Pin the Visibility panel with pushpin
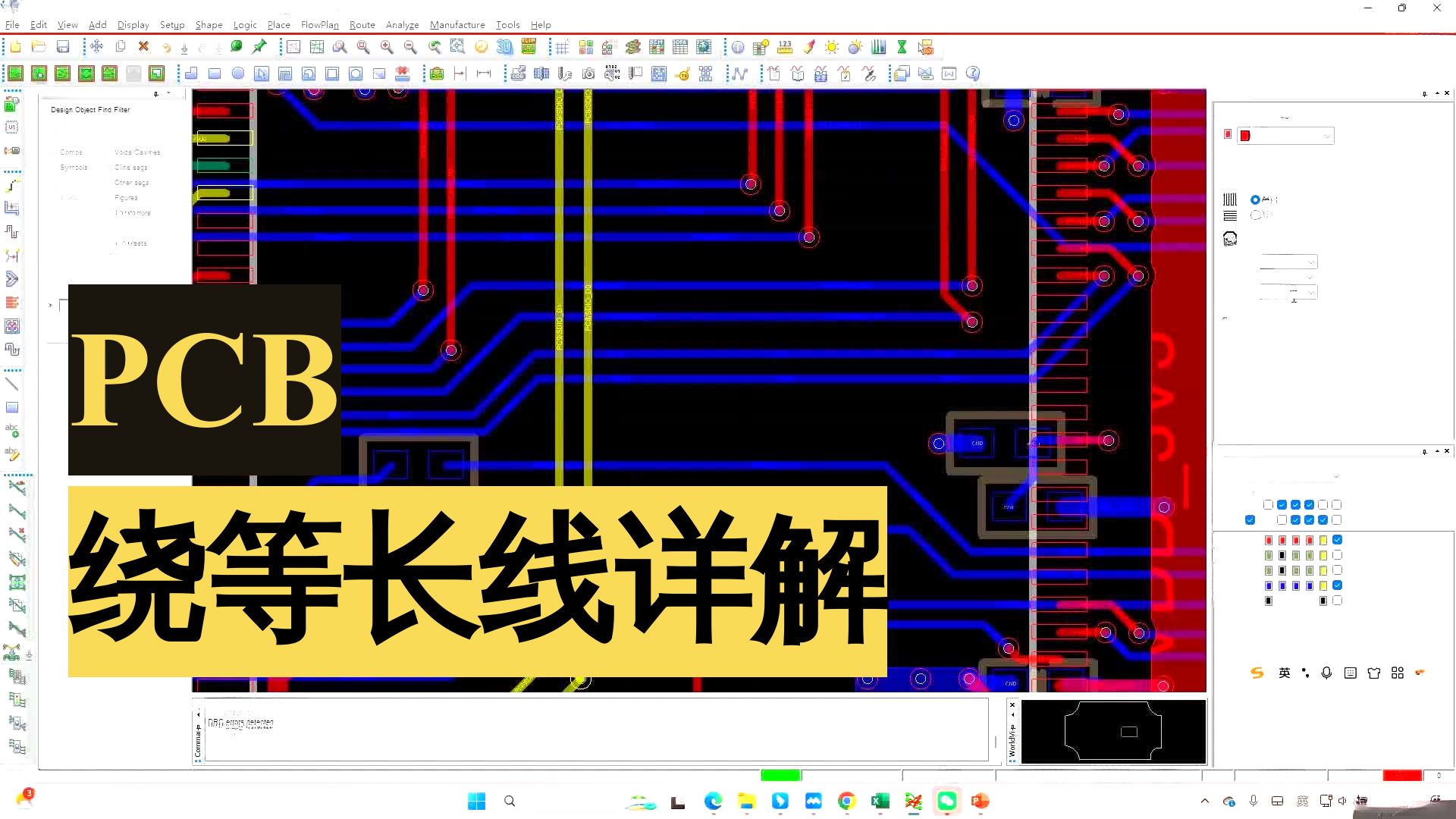Image resolution: width=1456 pixels, height=819 pixels. [1425, 451]
